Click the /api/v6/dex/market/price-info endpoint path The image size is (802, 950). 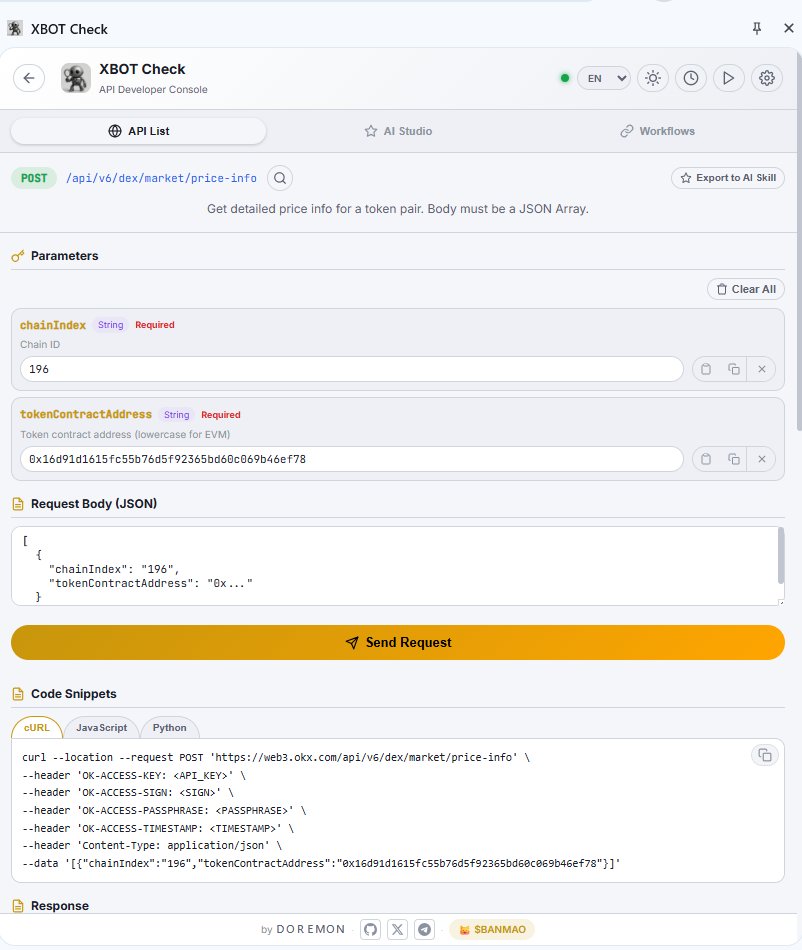click(x=161, y=178)
